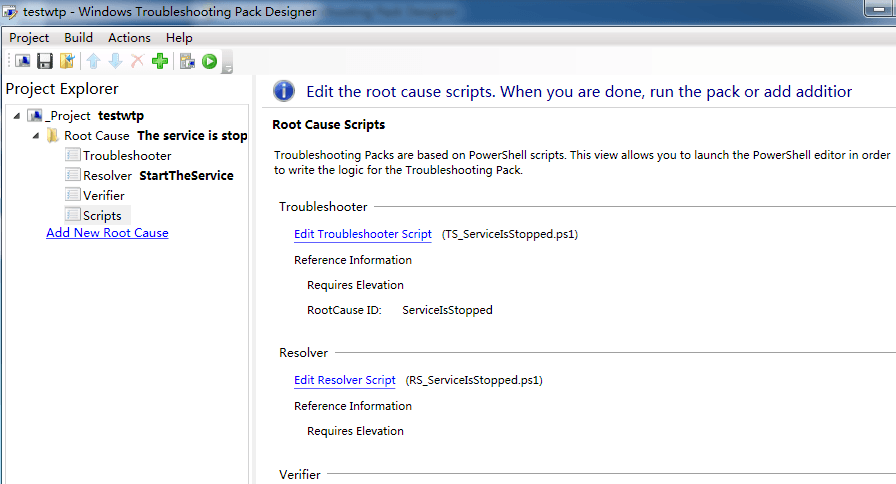Click the build pack toolbar icon
The height and width of the screenshot is (484, 896).
[187, 61]
